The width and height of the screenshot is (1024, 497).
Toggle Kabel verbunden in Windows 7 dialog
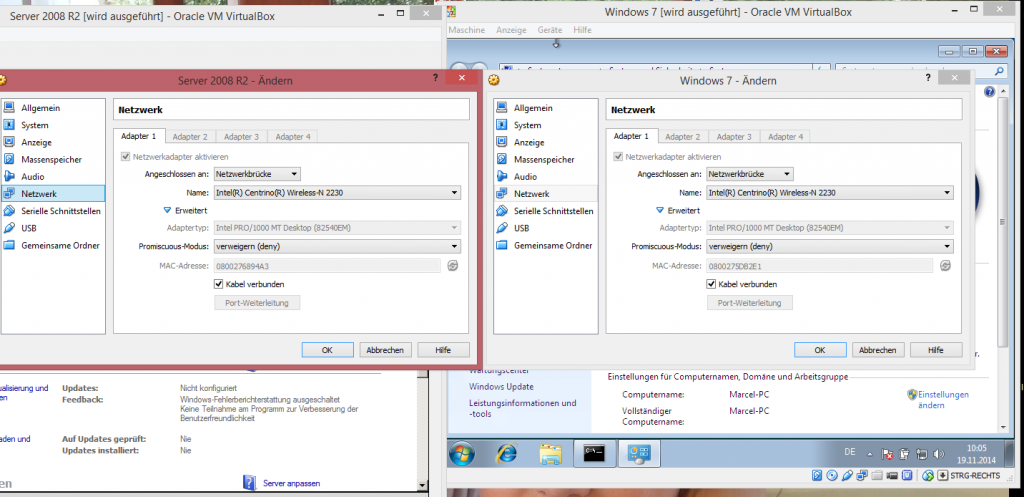712,284
